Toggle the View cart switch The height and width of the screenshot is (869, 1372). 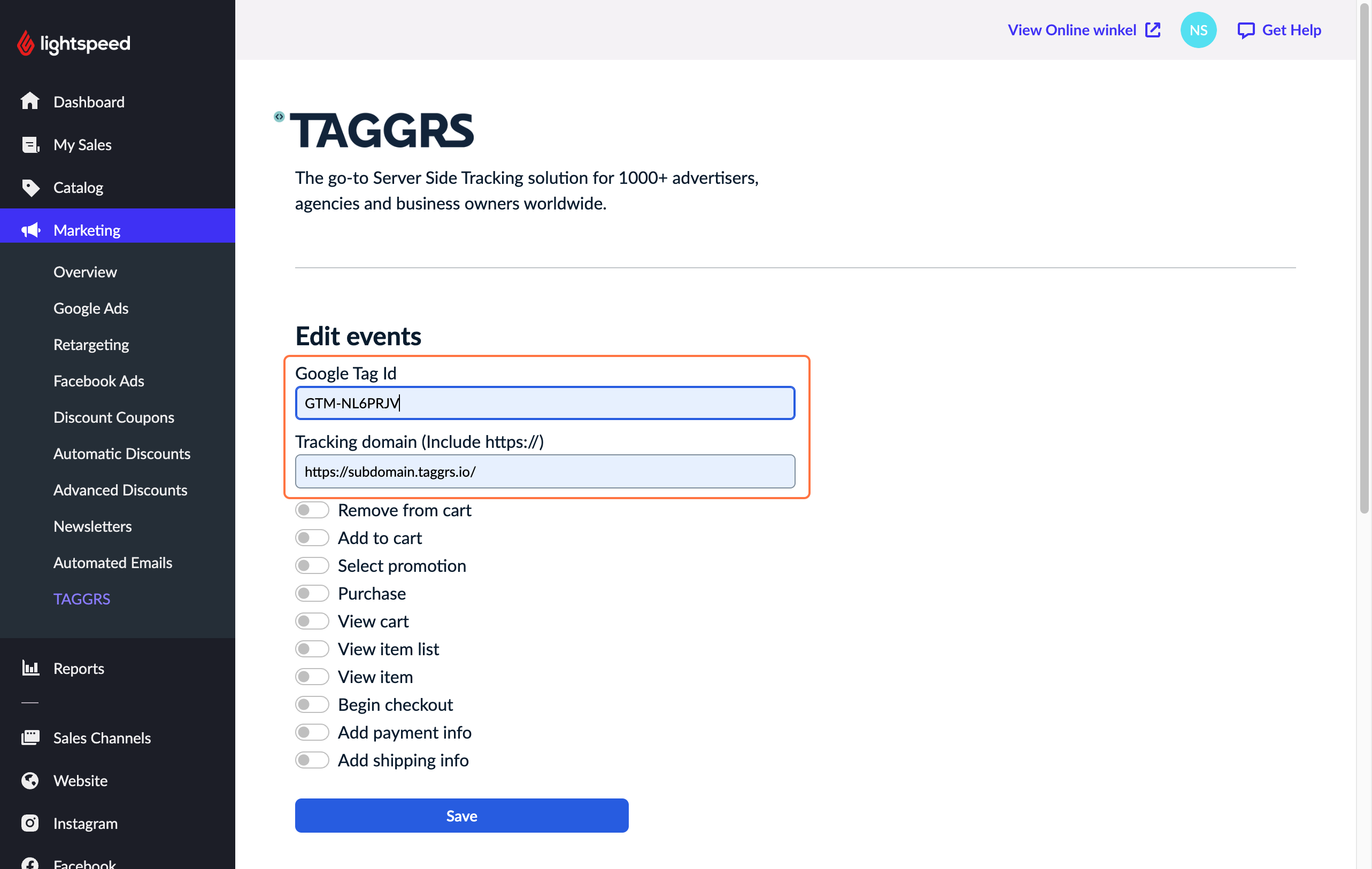tap(312, 620)
